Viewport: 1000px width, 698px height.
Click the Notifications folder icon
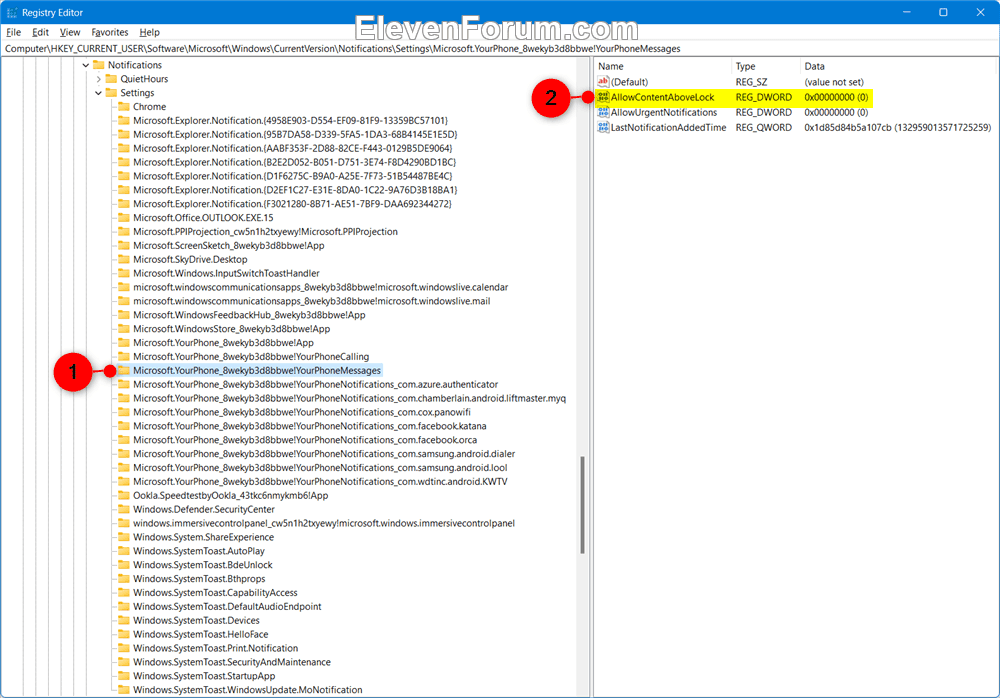tap(98, 65)
